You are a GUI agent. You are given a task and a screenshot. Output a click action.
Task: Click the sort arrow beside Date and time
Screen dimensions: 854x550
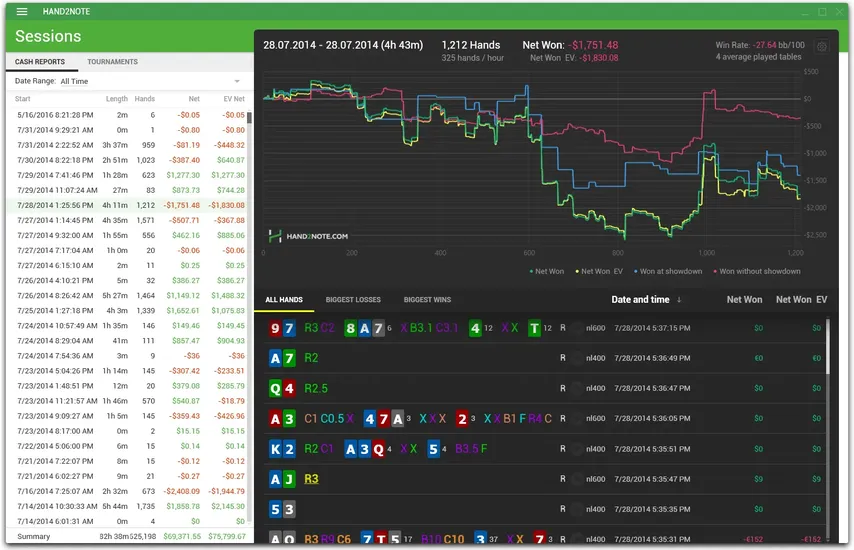tap(680, 299)
